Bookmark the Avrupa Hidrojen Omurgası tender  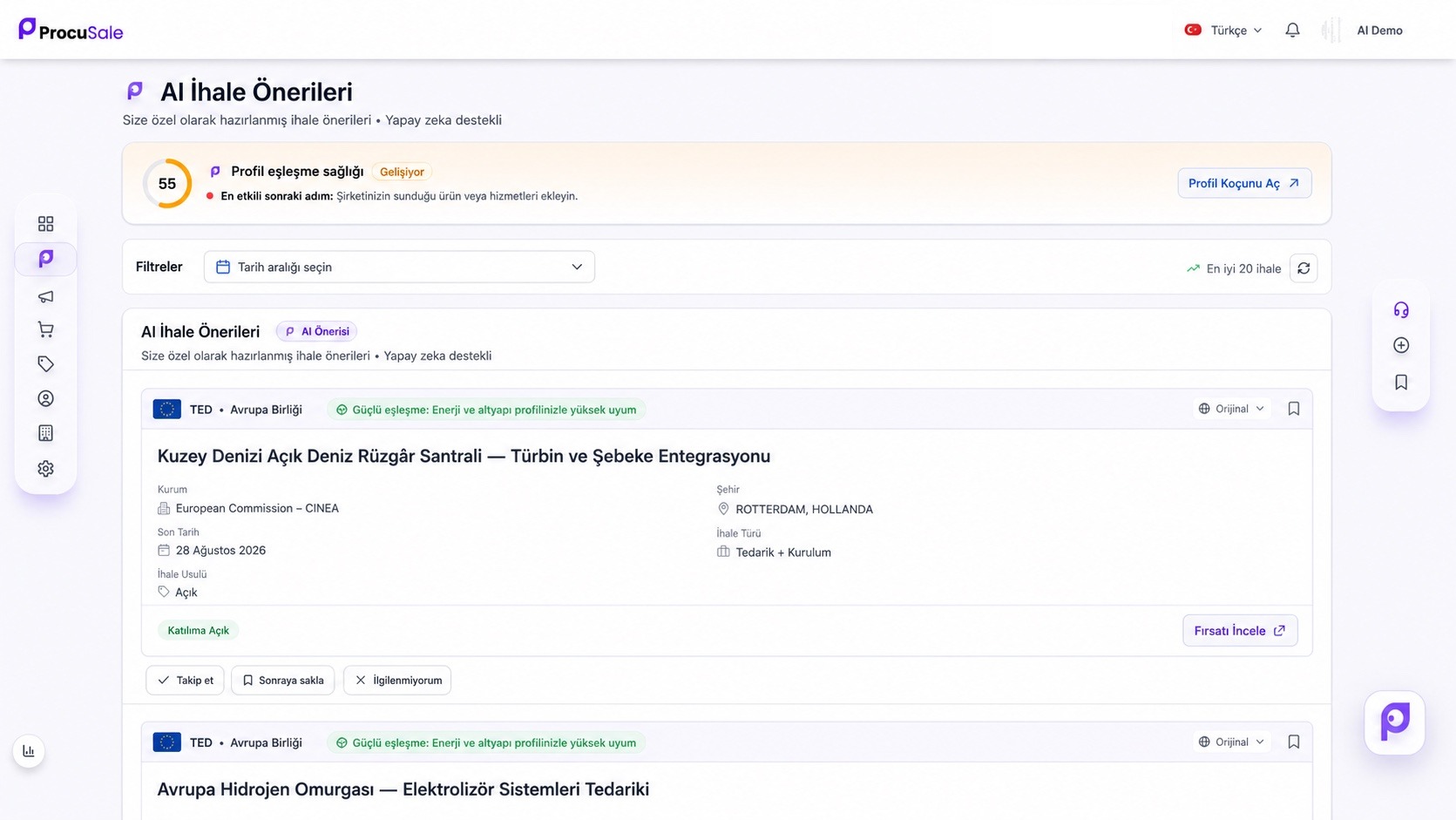click(x=1294, y=742)
